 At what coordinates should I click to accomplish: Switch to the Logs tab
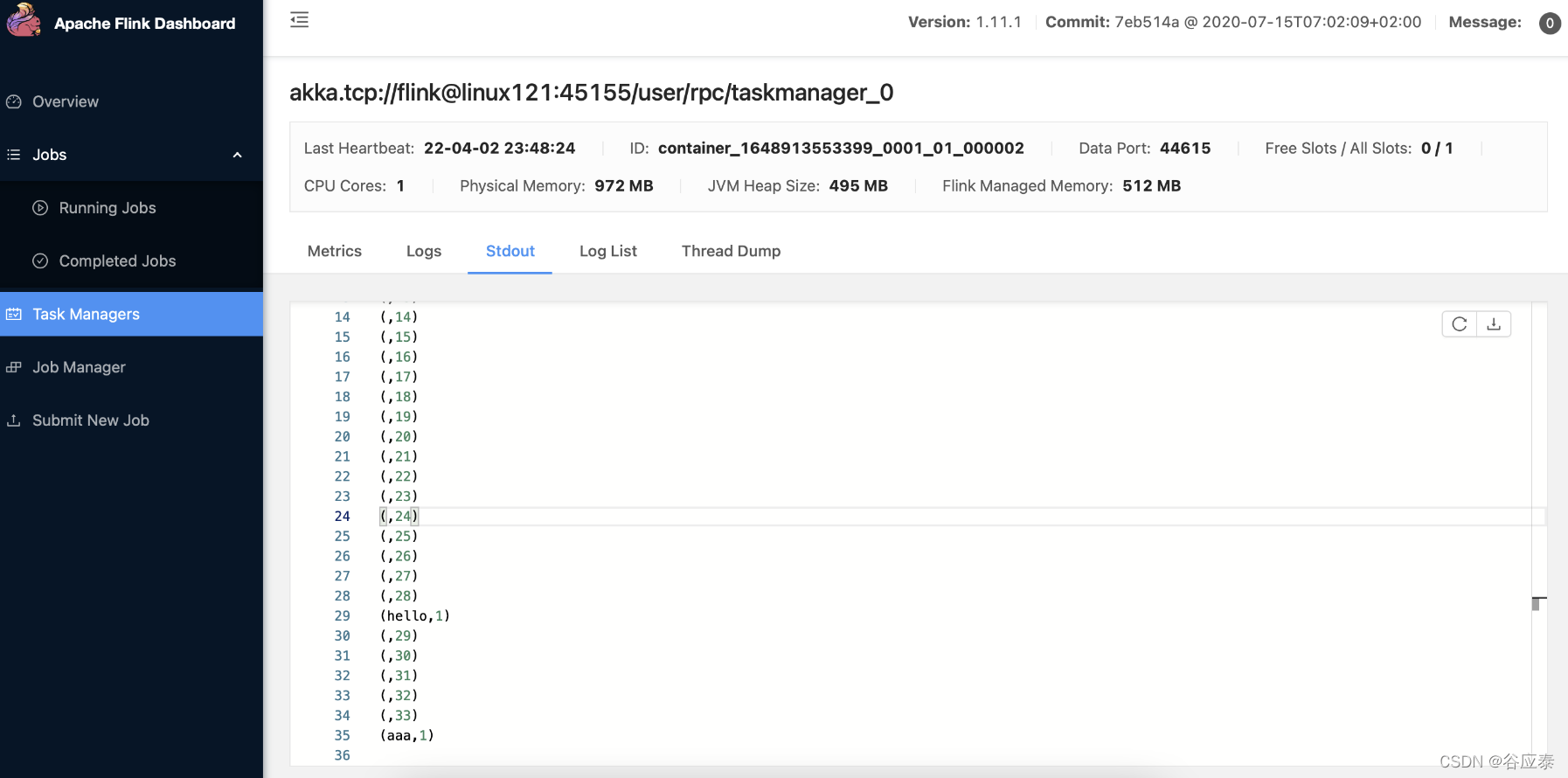coord(424,251)
